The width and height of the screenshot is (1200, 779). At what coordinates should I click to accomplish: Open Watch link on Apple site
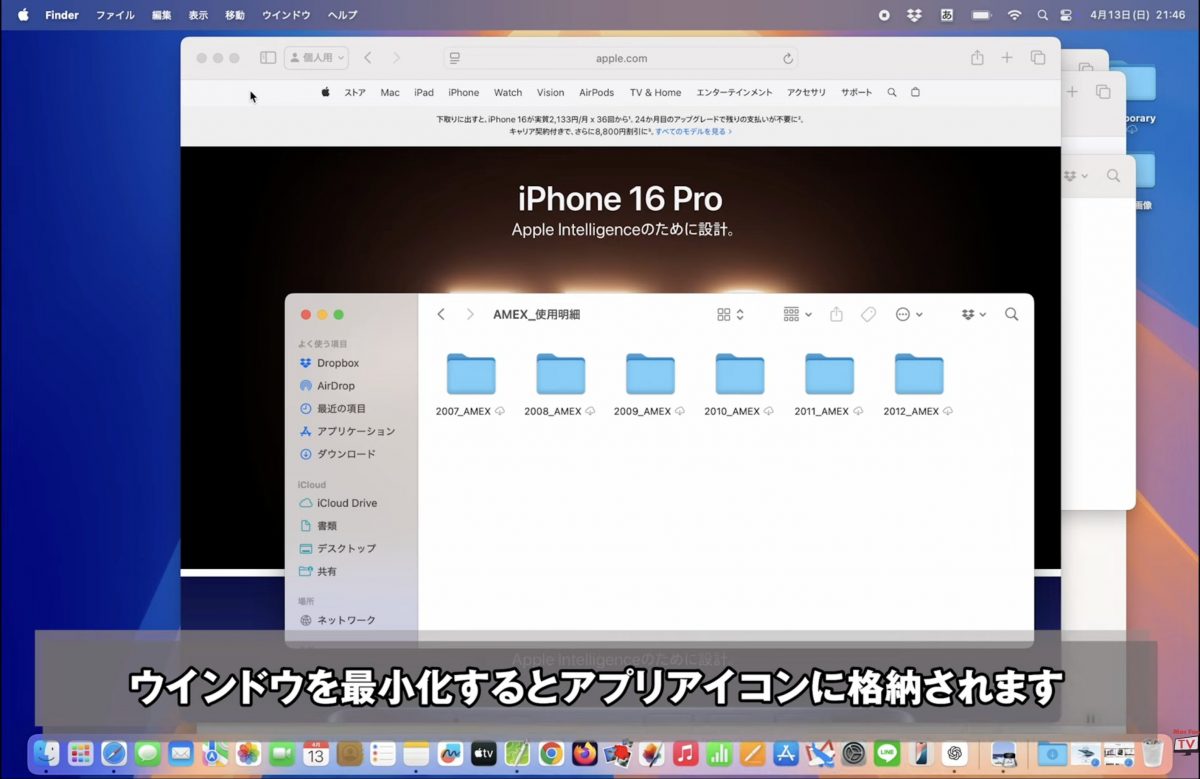(x=508, y=92)
